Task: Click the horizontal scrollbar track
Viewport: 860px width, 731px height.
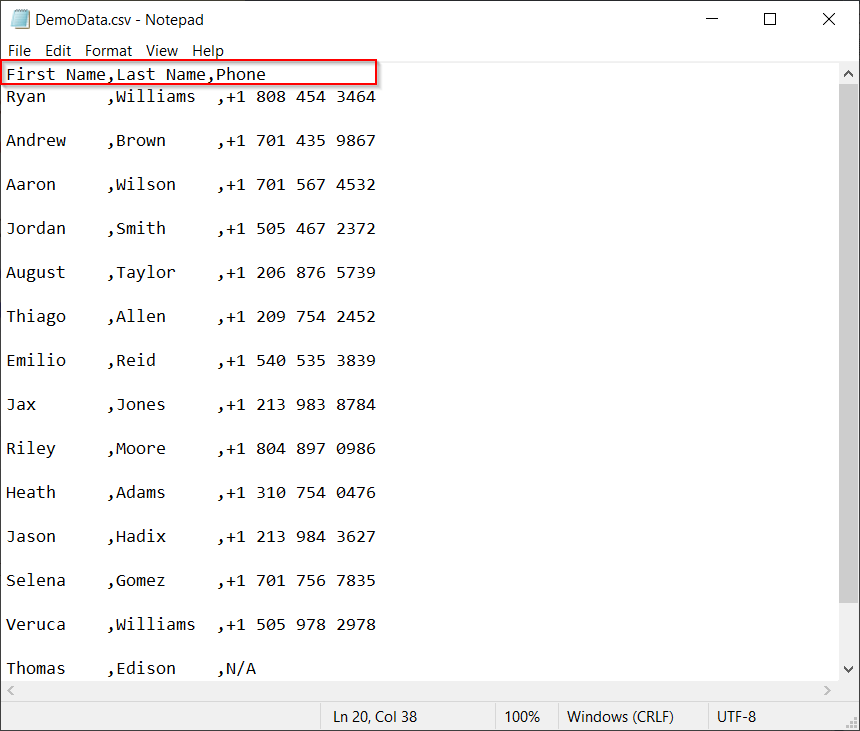Action: click(x=420, y=690)
